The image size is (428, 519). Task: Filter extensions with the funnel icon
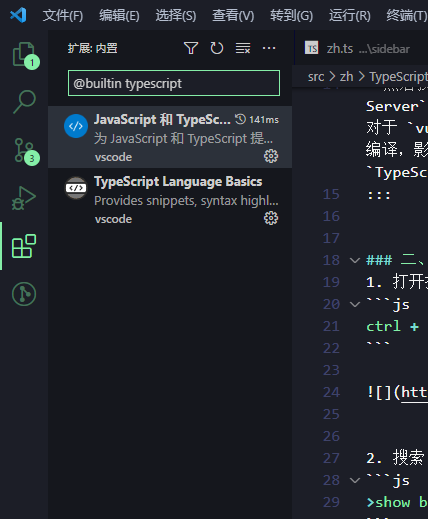(x=191, y=48)
